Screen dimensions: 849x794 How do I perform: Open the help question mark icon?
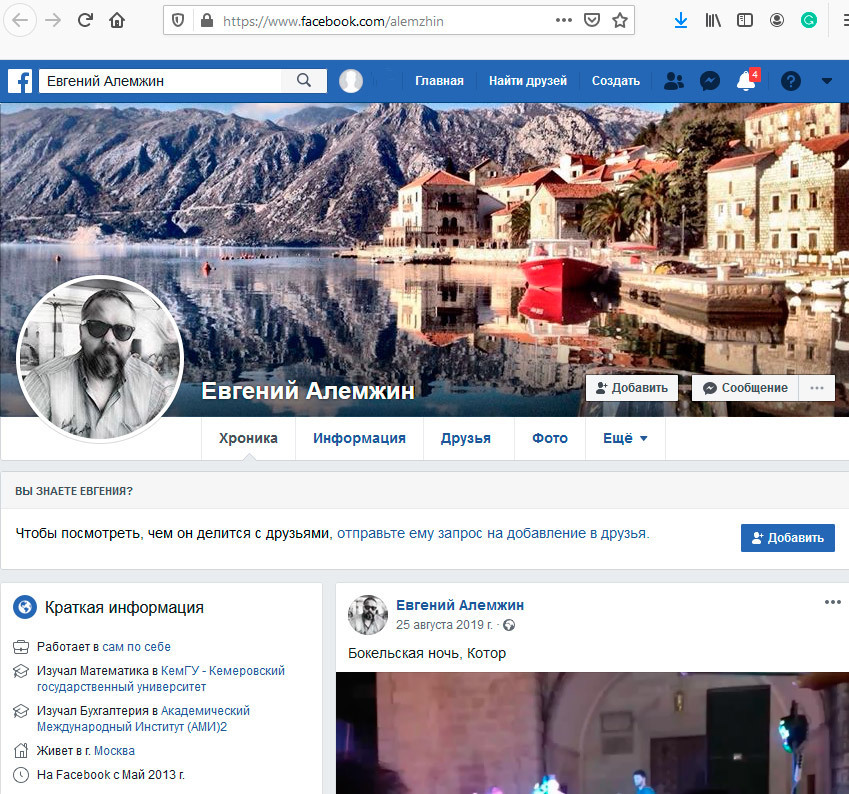(790, 81)
